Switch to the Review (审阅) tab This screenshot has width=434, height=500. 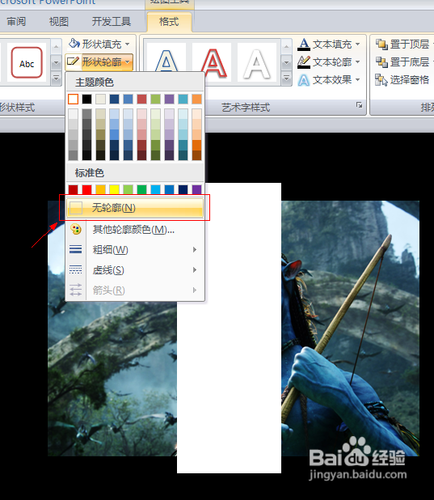pos(16,22)
